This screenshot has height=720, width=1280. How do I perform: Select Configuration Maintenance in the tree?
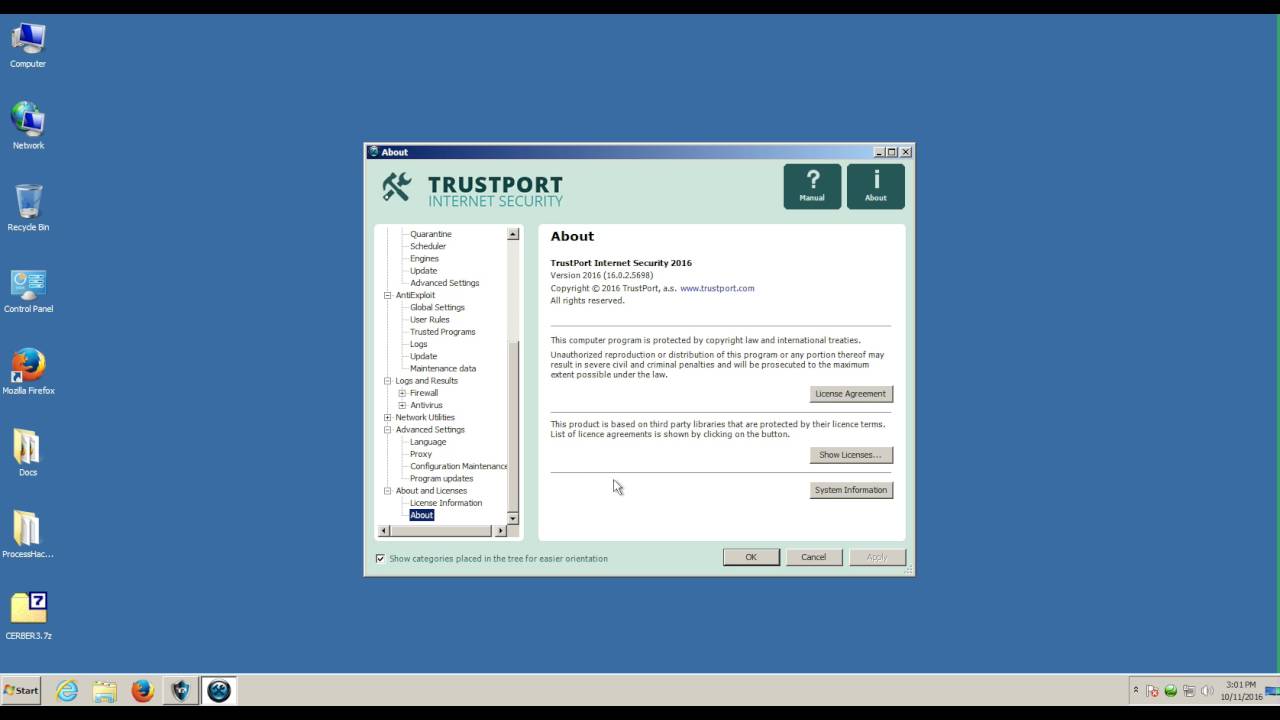coord(458,466)
